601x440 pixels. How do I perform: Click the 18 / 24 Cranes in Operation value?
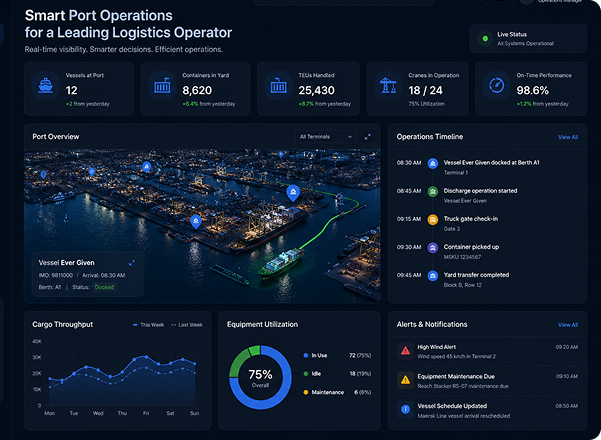click(x=425, y=90)
